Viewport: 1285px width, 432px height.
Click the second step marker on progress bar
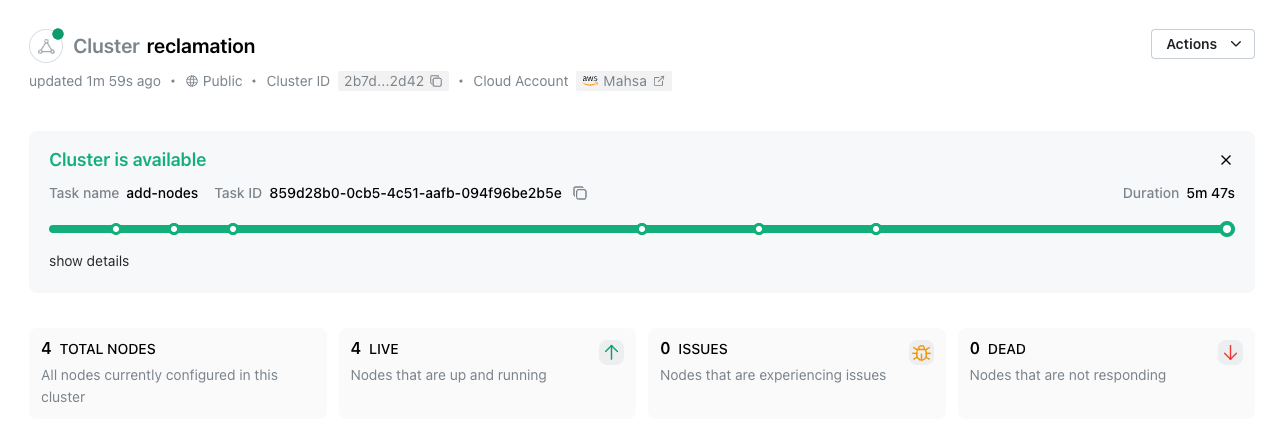[x=174, y=229]
